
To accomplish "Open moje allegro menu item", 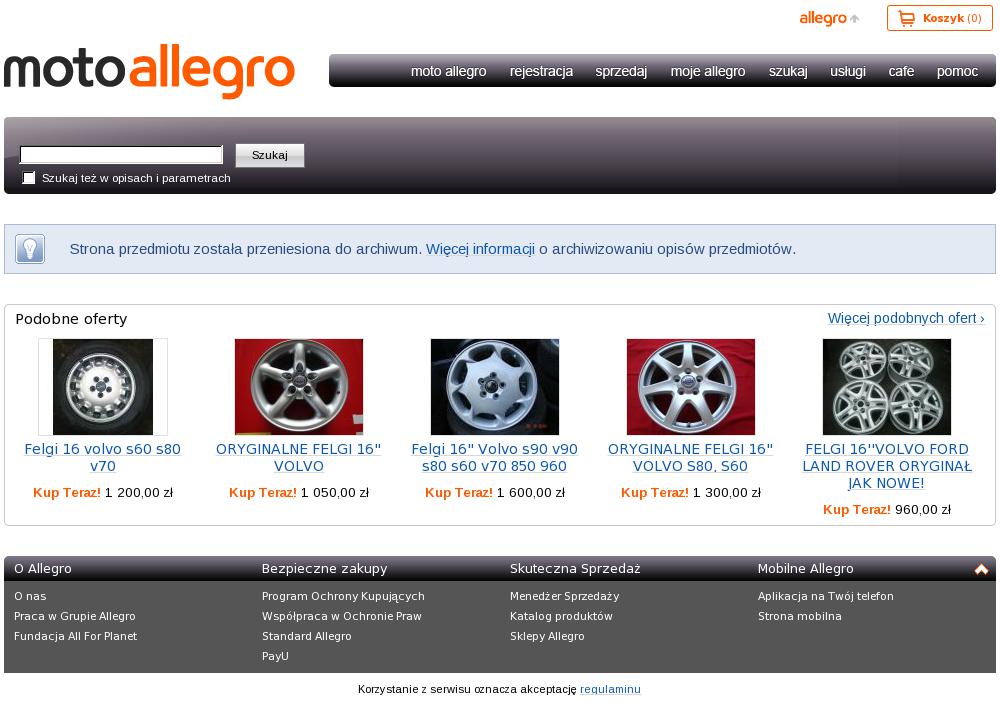I will coord(708,71).
